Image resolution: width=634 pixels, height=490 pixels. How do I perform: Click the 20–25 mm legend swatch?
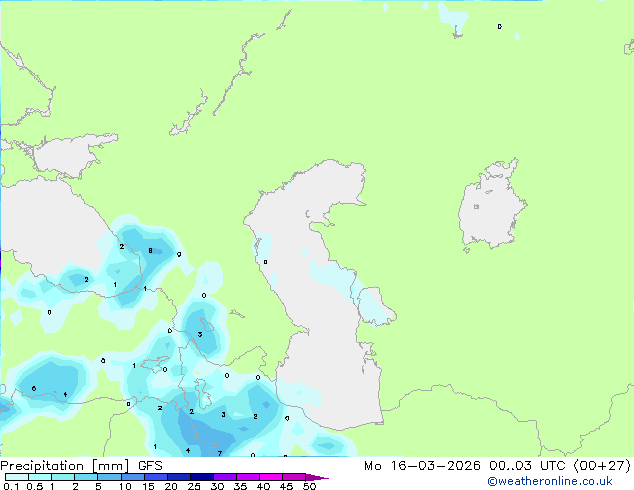[179, 477]
